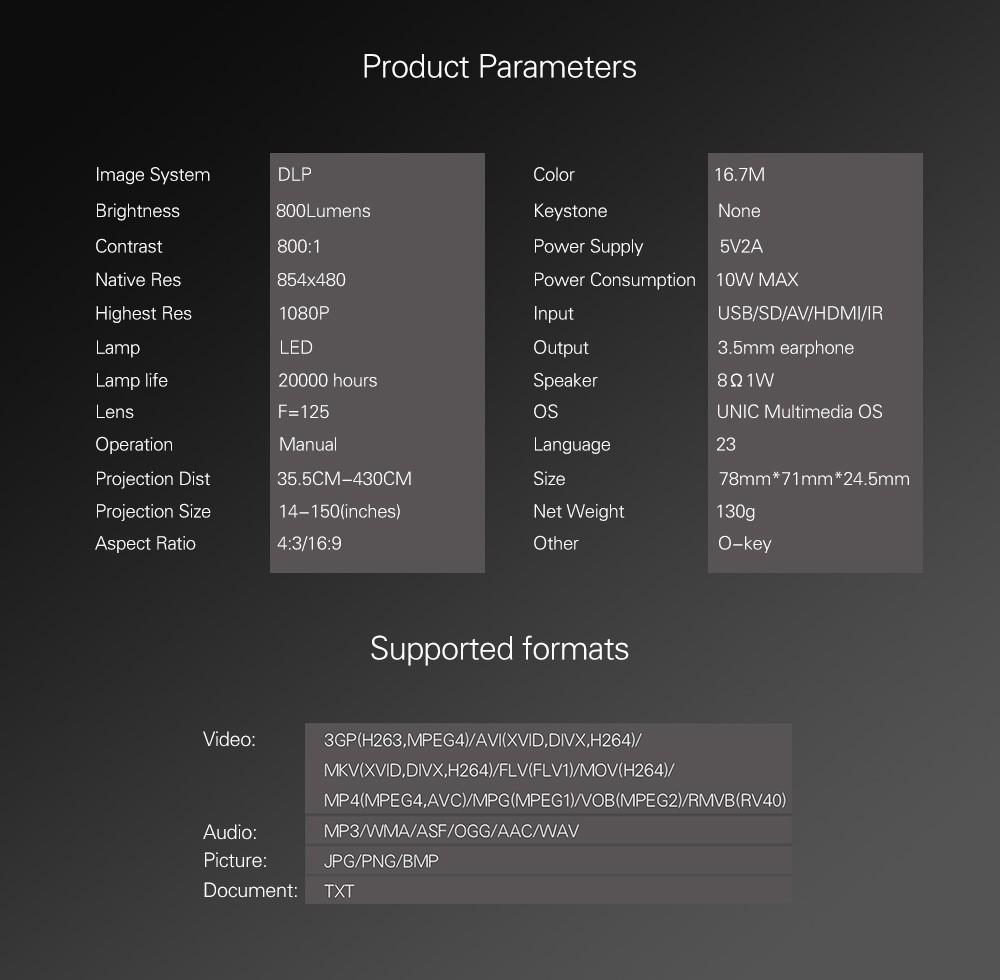
Task: Click the Supported formats heading
Action: [x=499, y=649]
